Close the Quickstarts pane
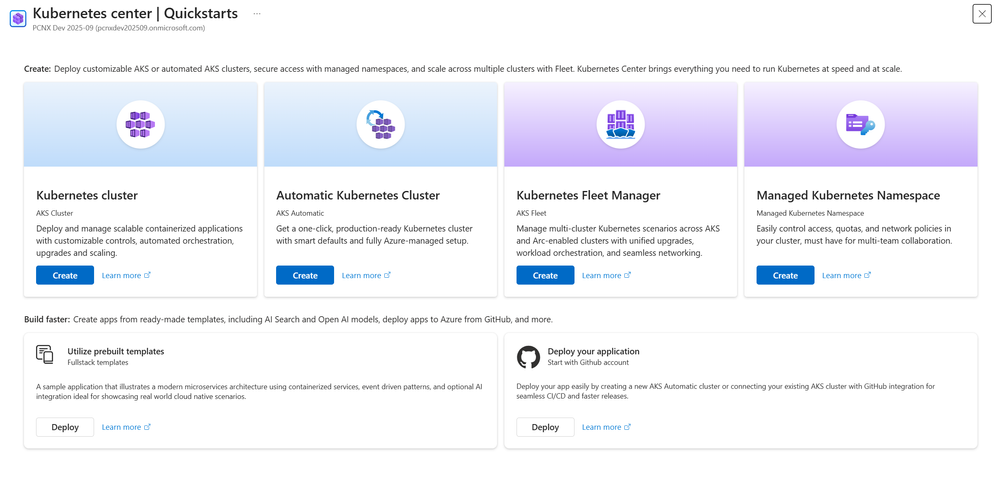 tap(981, 13)
